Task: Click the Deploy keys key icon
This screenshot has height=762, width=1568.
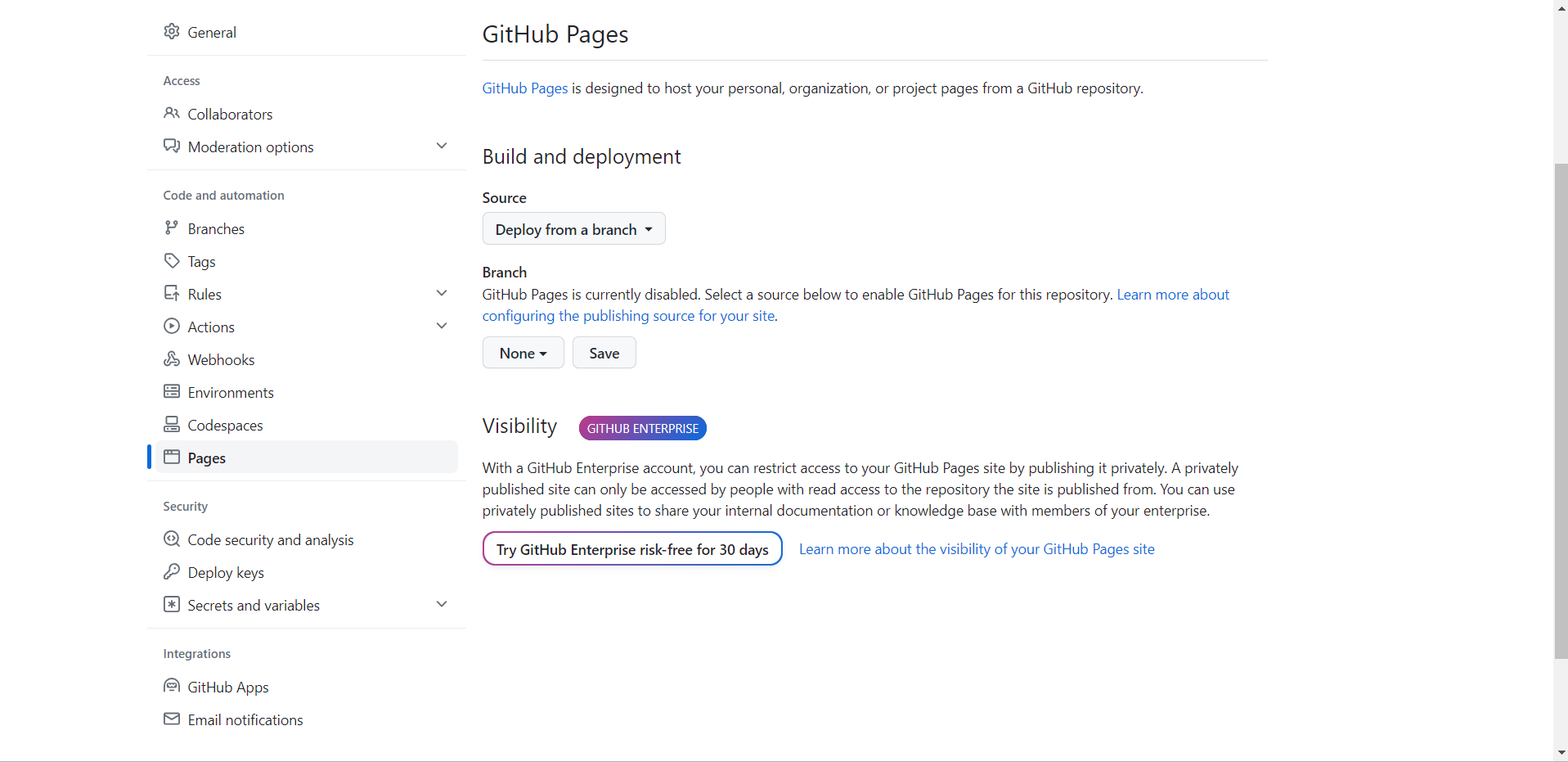Action: (171, 571)
